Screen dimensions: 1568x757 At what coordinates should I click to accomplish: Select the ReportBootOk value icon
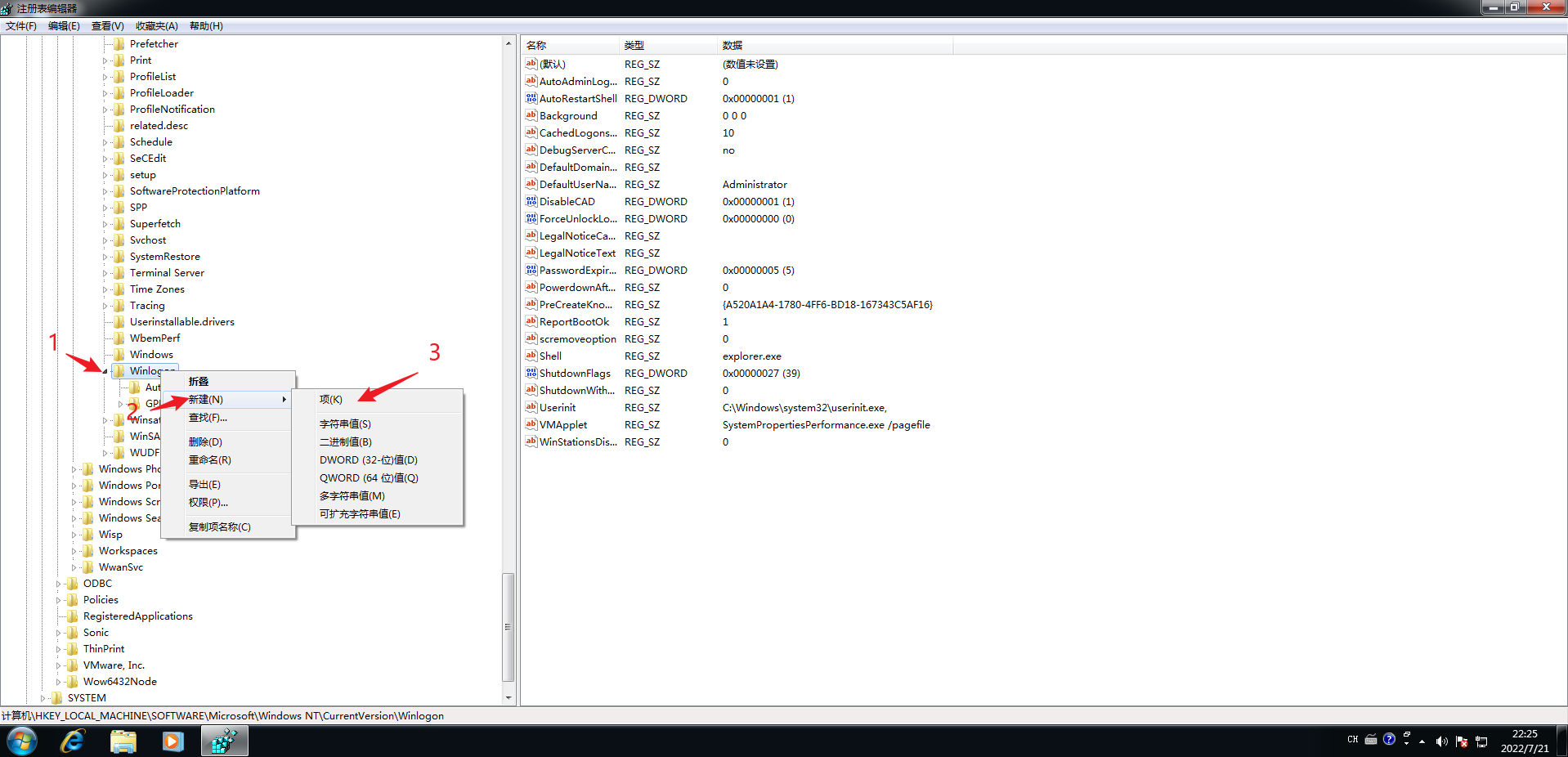pyautogui.click(x=531, y=321)
